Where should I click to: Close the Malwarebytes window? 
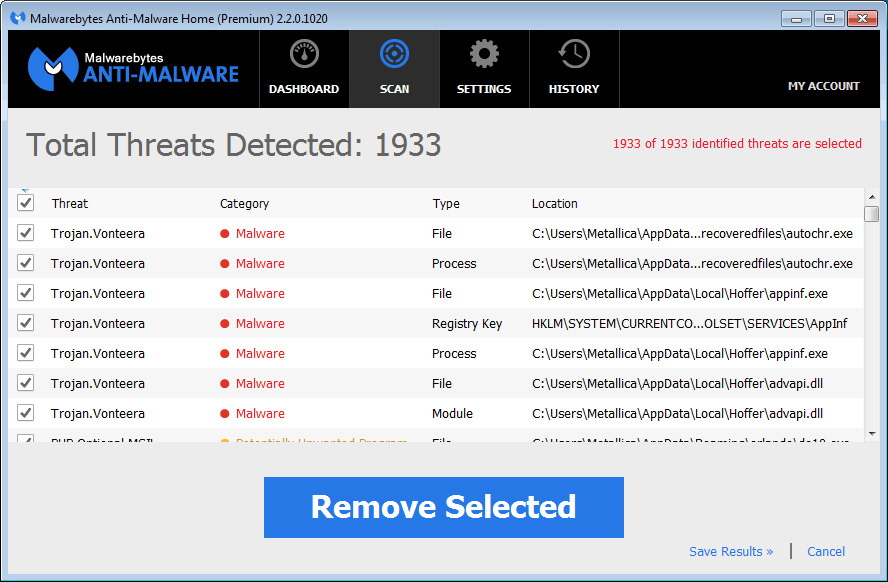[862, 19]
